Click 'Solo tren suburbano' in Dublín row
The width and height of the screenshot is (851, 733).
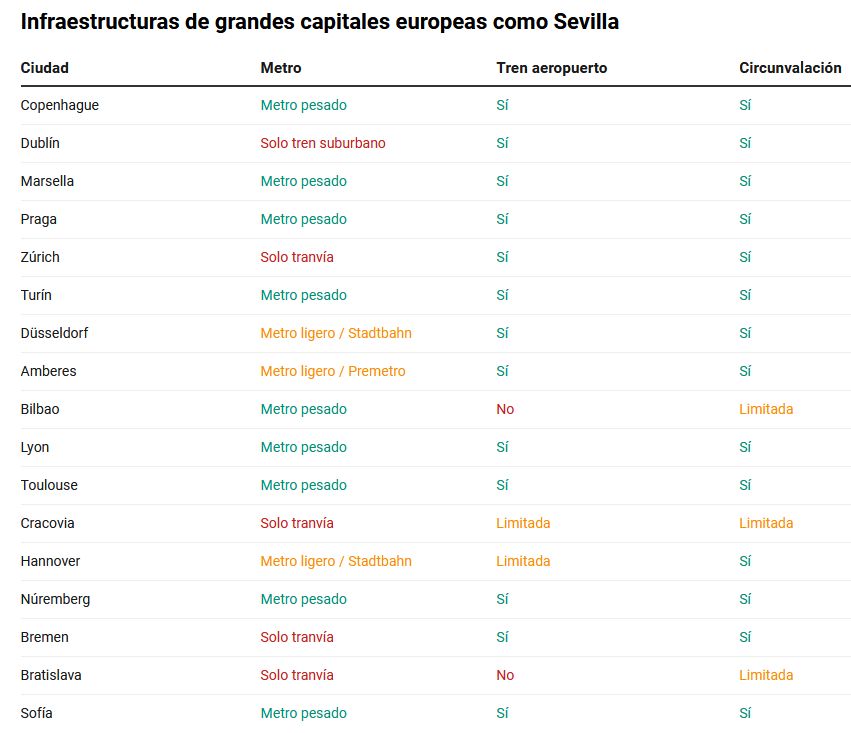point(323,143)
